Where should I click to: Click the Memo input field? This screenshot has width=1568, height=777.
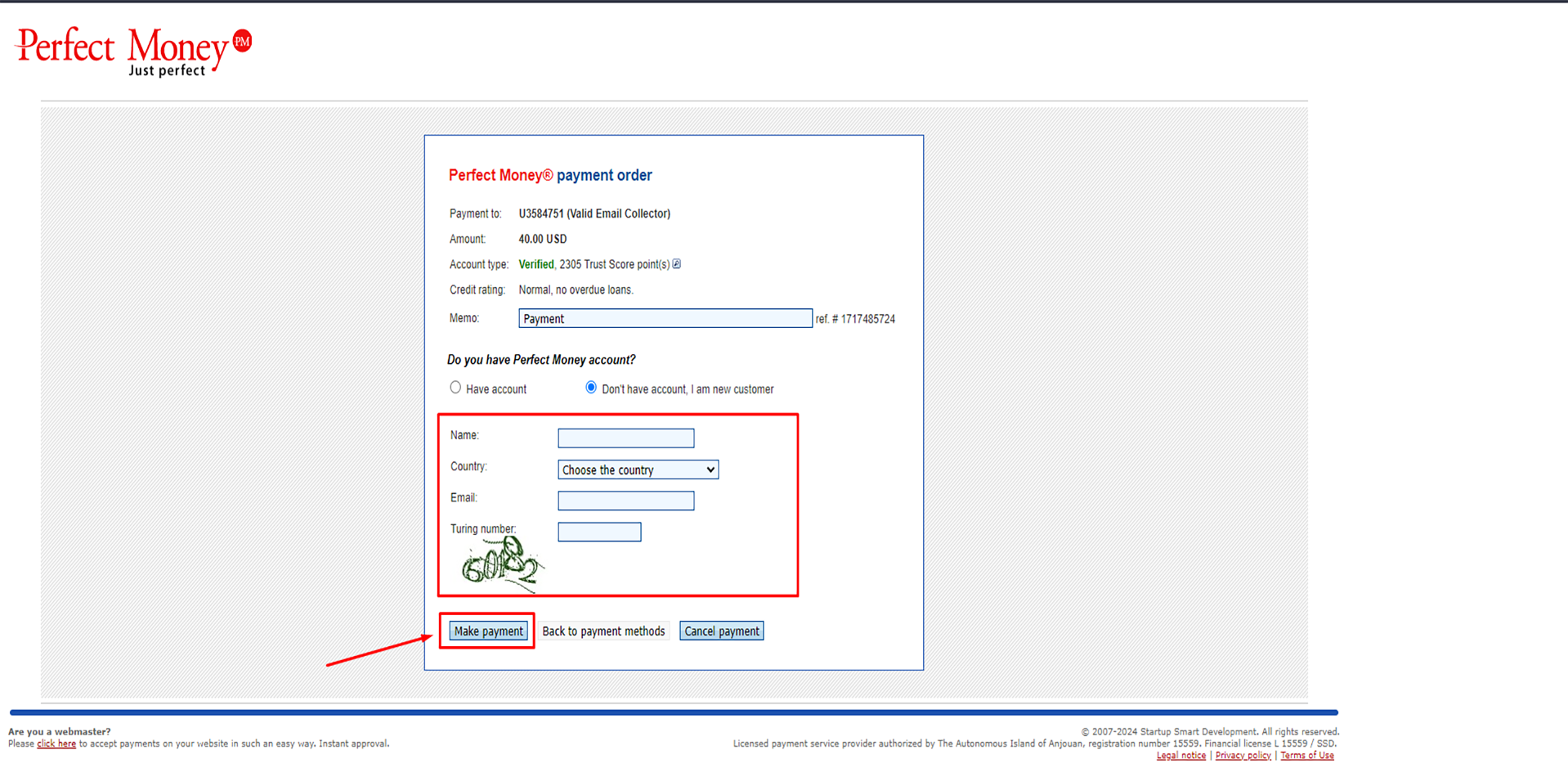[x=665, y=318]
